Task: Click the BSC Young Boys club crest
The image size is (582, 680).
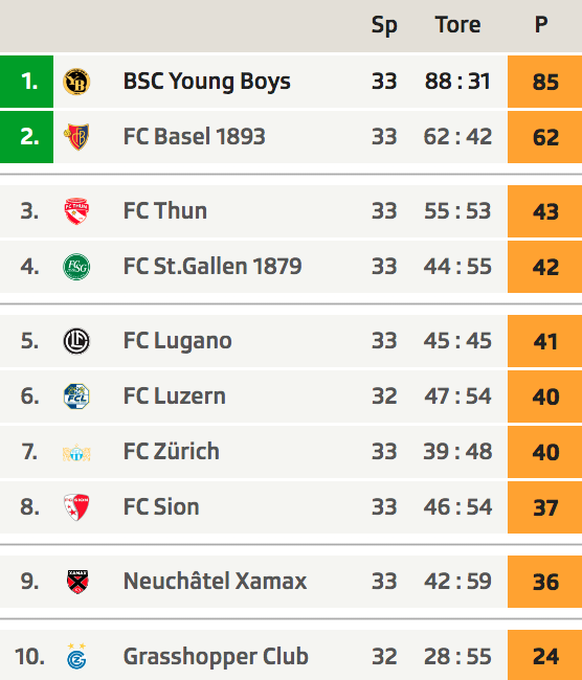Action: pyautogui.click(x=76, y=82)
